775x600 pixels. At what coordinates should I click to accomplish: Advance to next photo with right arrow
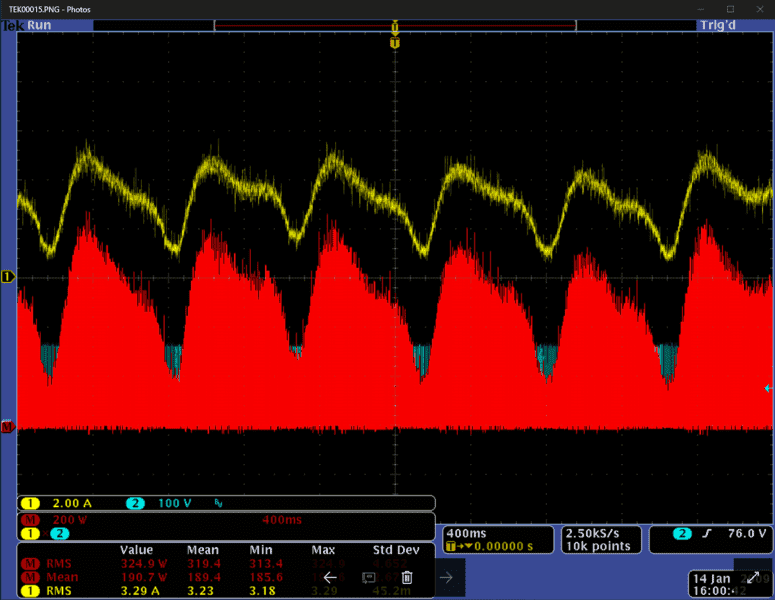tap(446, 577)
